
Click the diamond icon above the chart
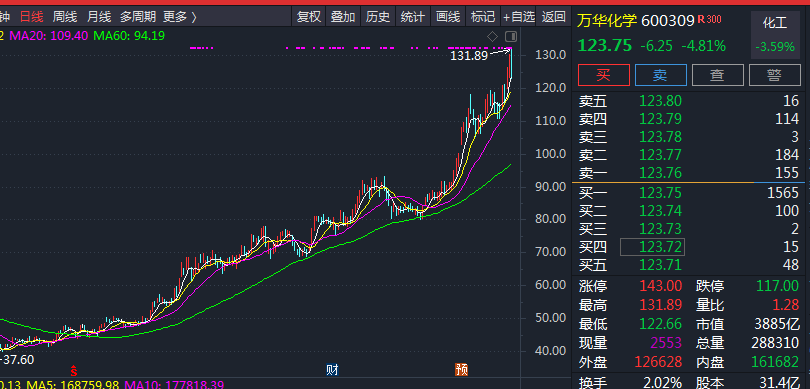[x=493, y=36]
